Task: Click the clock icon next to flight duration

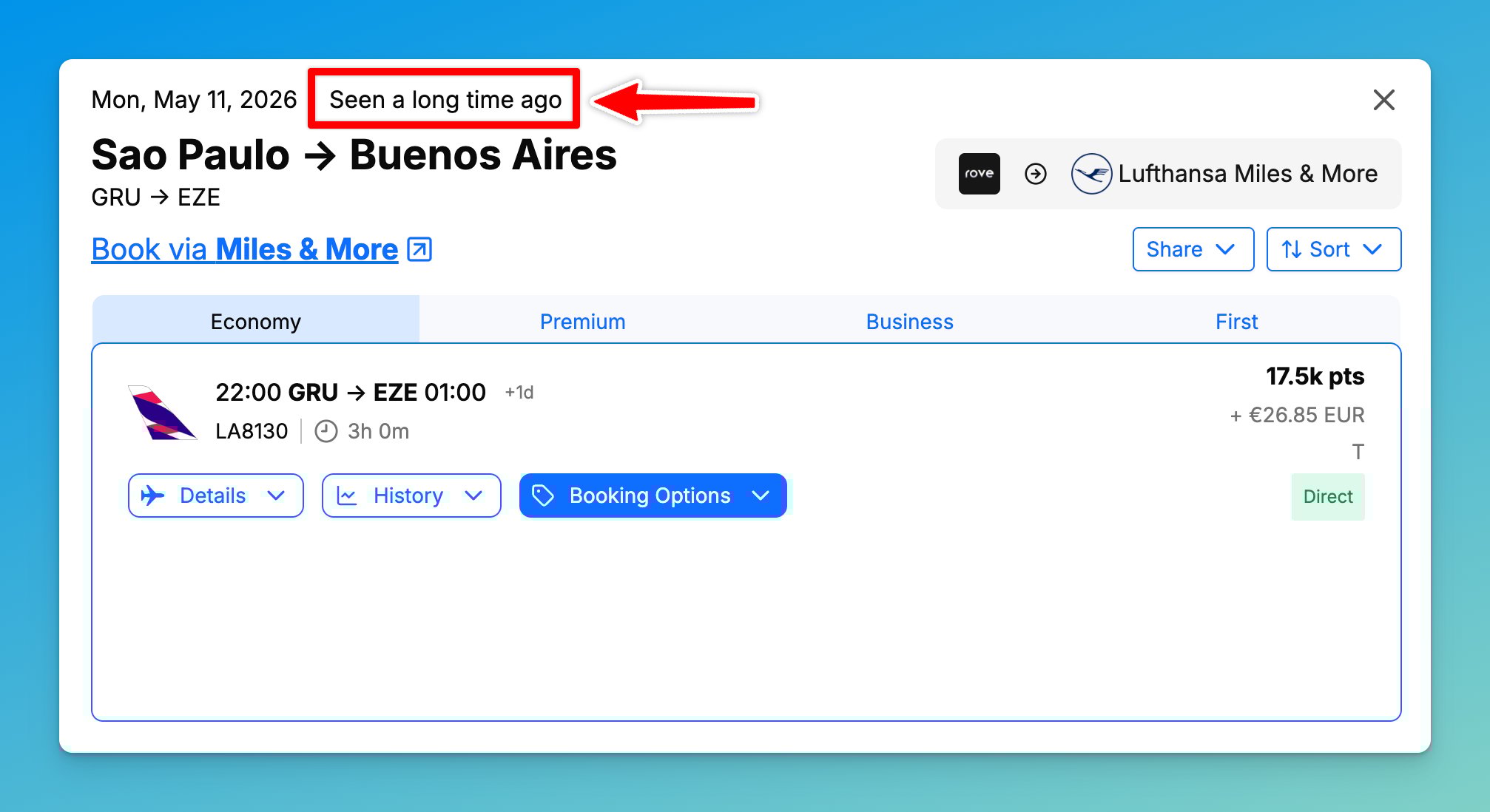Action: tap(326, 431)
